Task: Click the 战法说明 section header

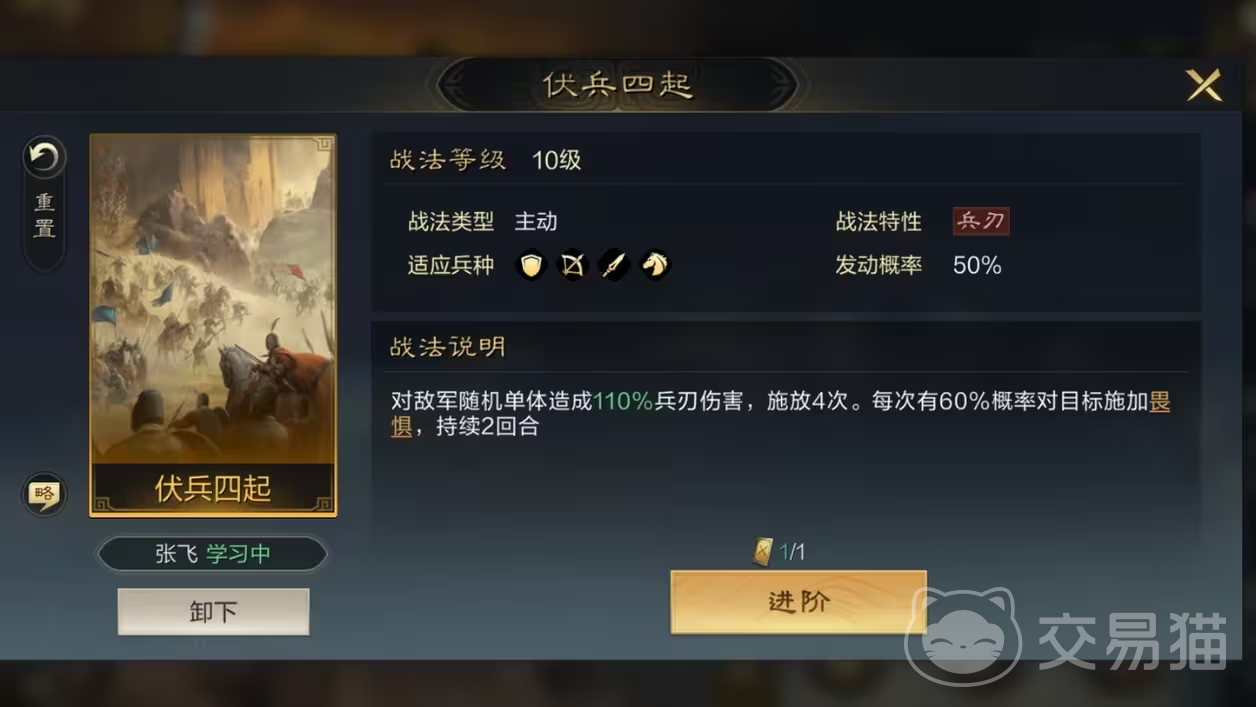Action: [x=448, y=347]
